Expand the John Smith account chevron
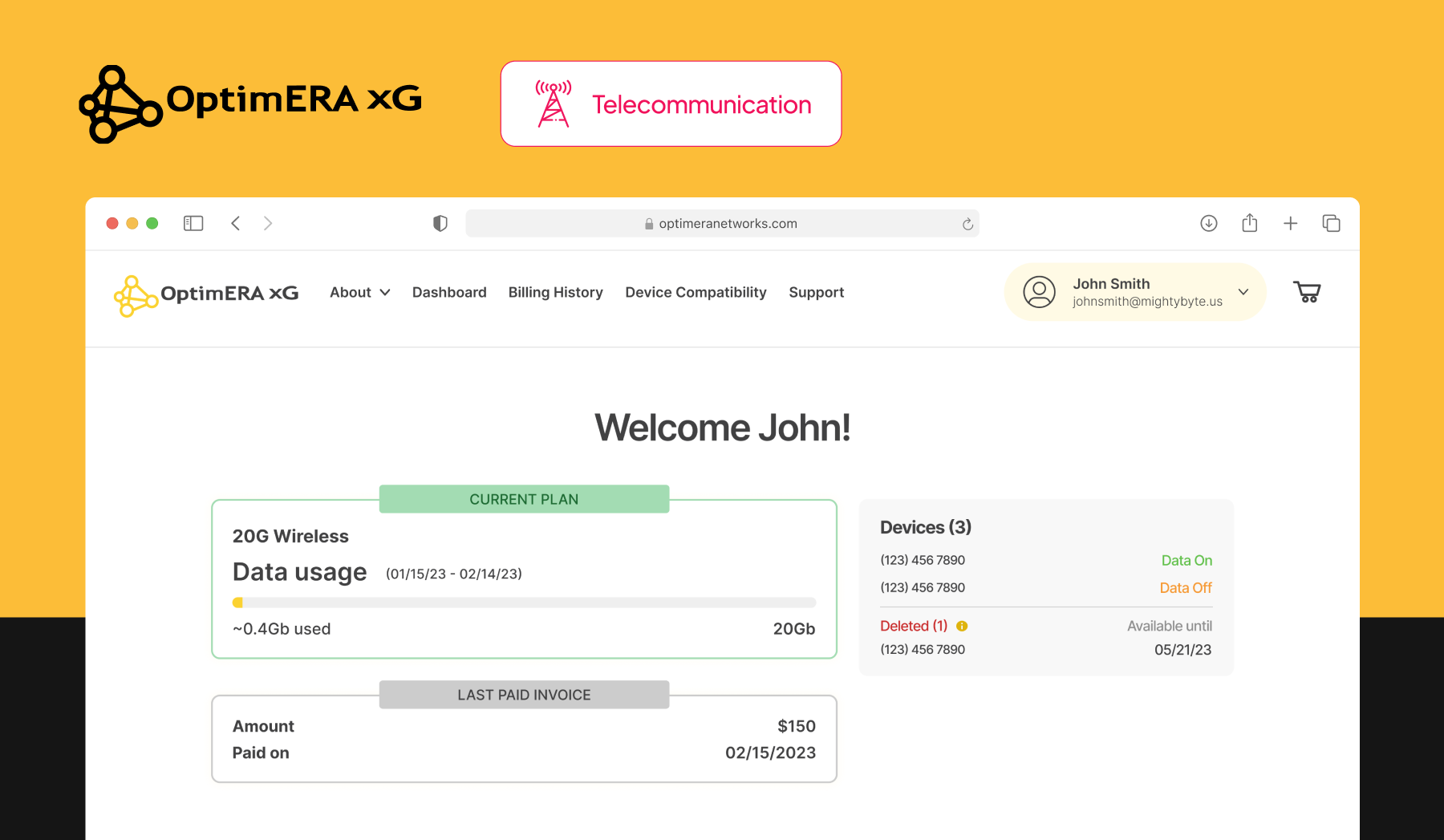This screenshot has width=1444, height=840. tap(1243, 292)
